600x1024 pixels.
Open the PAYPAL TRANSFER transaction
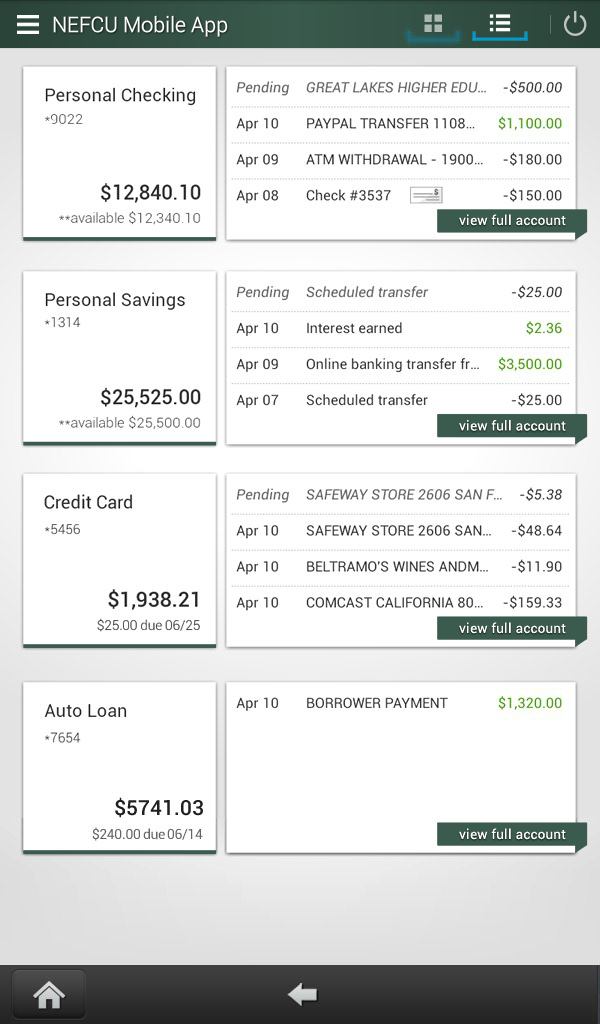point(400,123)
